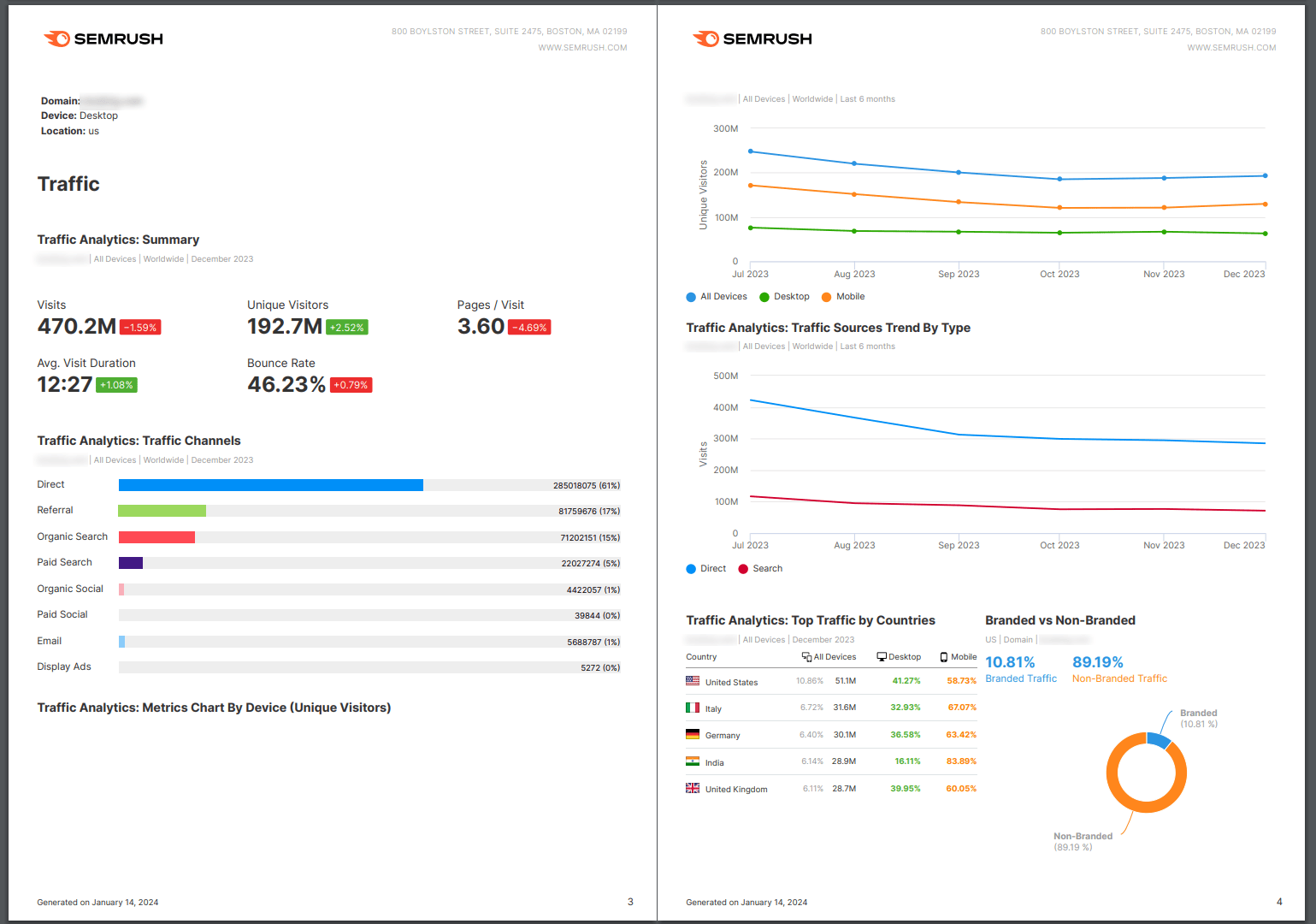Screen dimensions: 1316x924
Task: Click the red -1.59% badge next to Visits
Action: point(140,327)
